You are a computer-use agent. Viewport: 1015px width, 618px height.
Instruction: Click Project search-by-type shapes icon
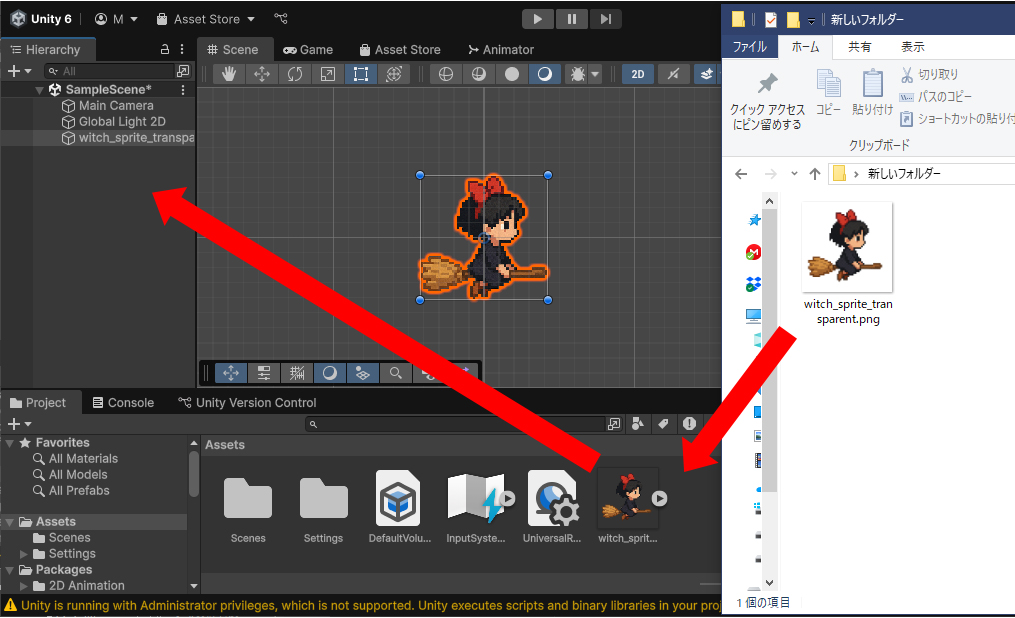click(x=638, y=424)
